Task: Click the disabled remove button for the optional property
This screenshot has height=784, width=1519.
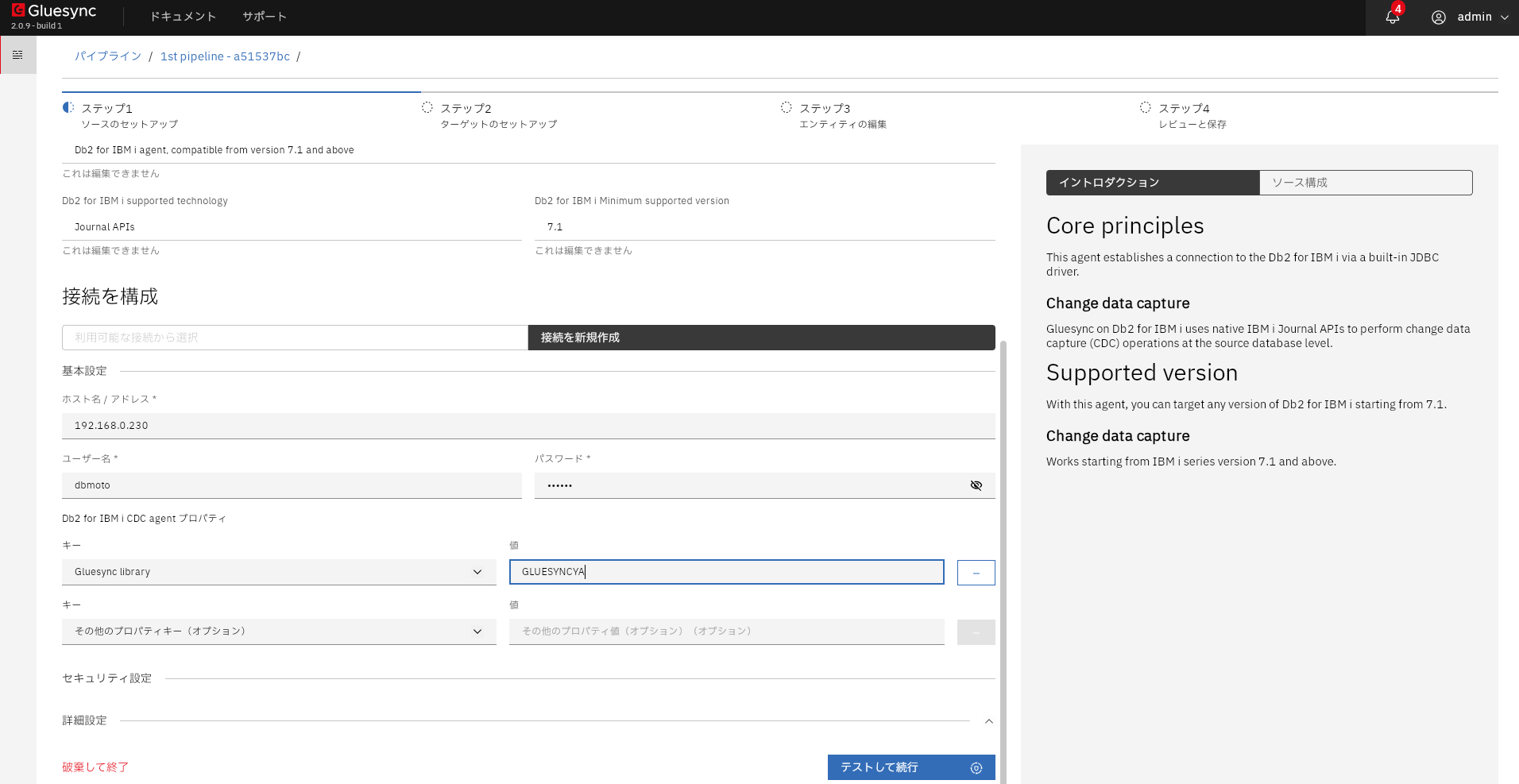Action: click(976, 632)
